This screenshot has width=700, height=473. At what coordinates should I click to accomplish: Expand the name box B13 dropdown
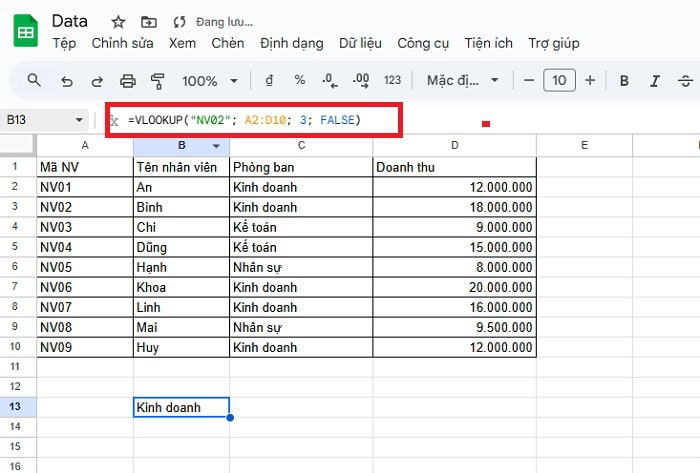[80, 120]
